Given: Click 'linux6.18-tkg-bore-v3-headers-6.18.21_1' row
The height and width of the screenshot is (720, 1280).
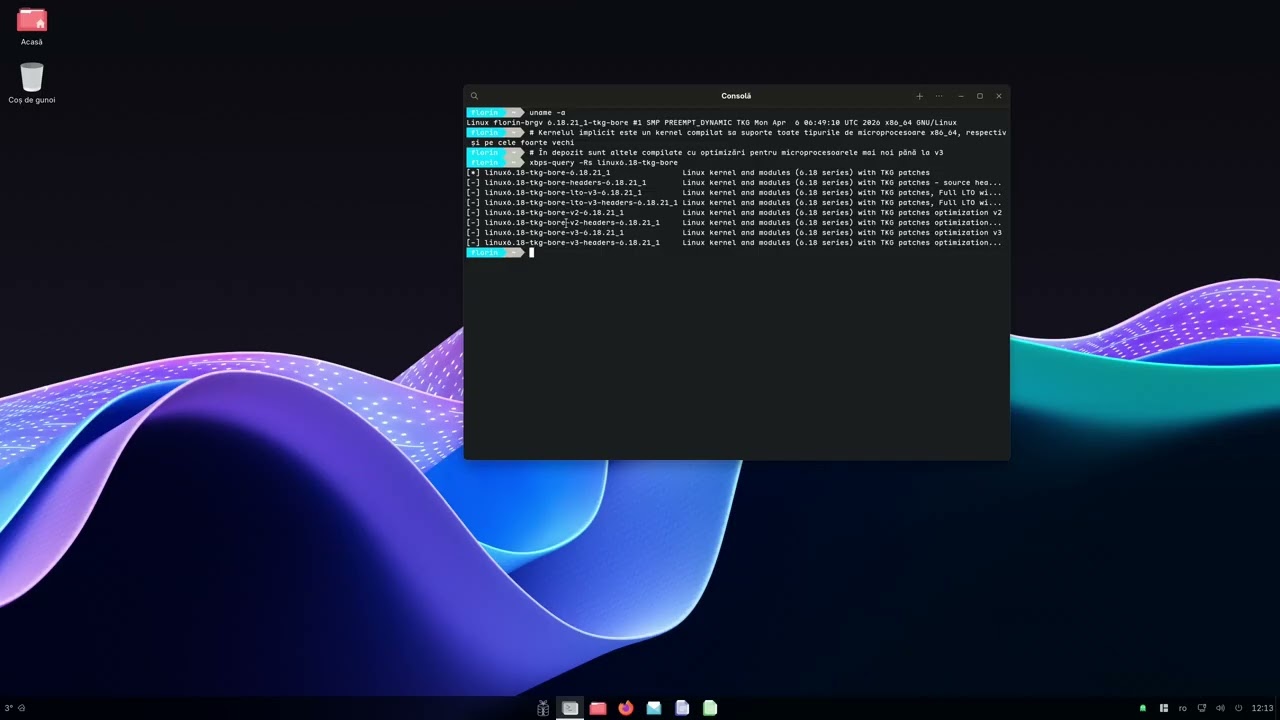Looking at the screenshot, I should pyautogui.click(x=737, y=242).
